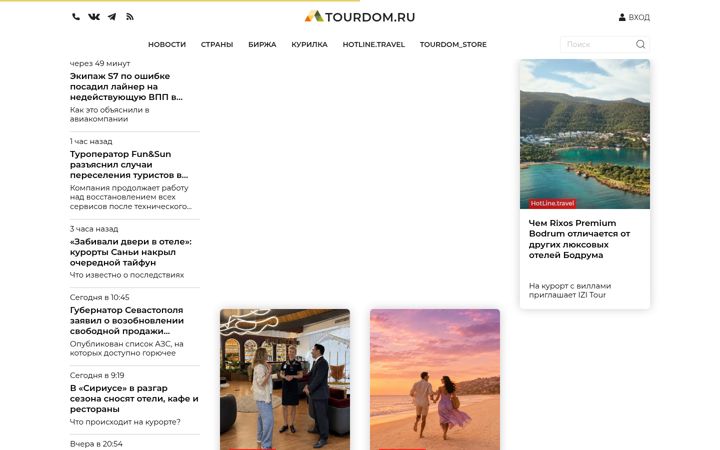Open the Telegram channel icon
Image resolution: width=720 pixels, height=450 pixels.
(112, 17)
